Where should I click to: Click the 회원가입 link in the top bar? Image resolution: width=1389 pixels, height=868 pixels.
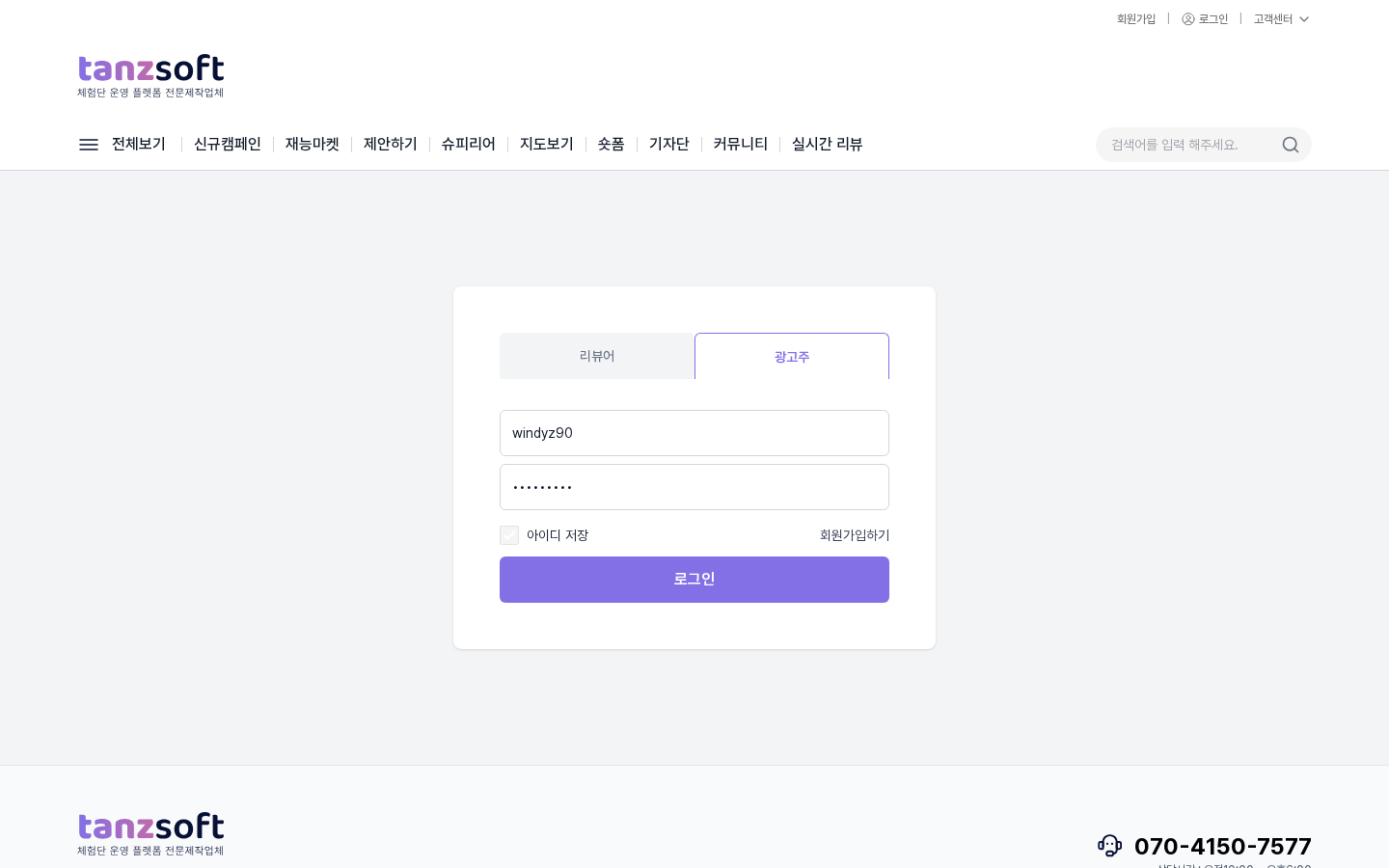pyautogui.click(x=1136, y=19)
